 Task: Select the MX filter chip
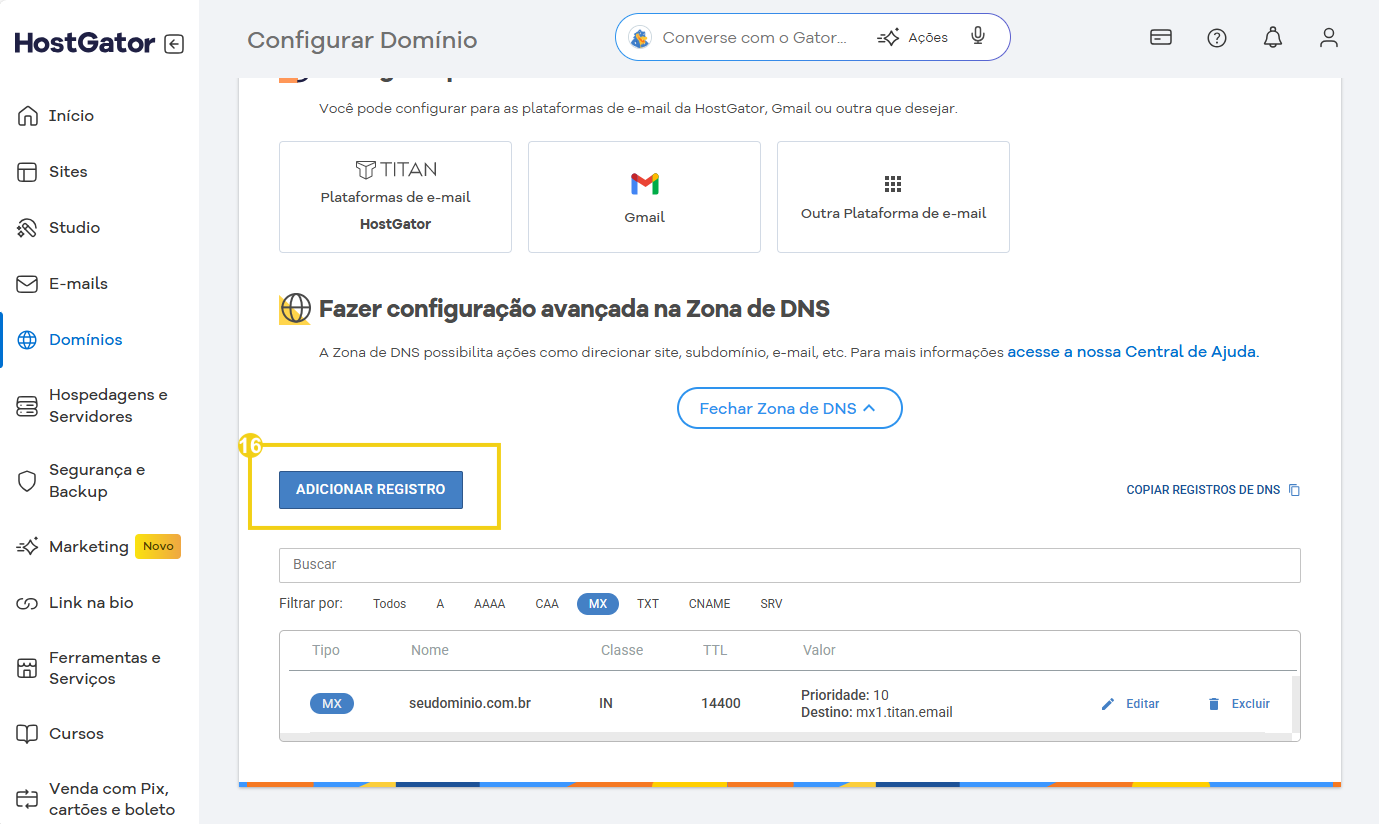click(598, 604)
